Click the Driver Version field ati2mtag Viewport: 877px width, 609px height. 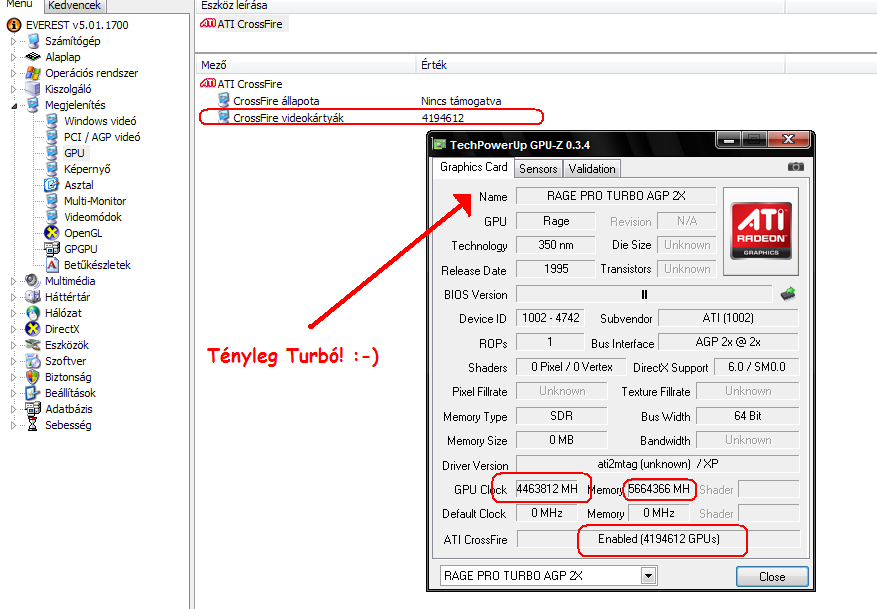coord(658,464)
